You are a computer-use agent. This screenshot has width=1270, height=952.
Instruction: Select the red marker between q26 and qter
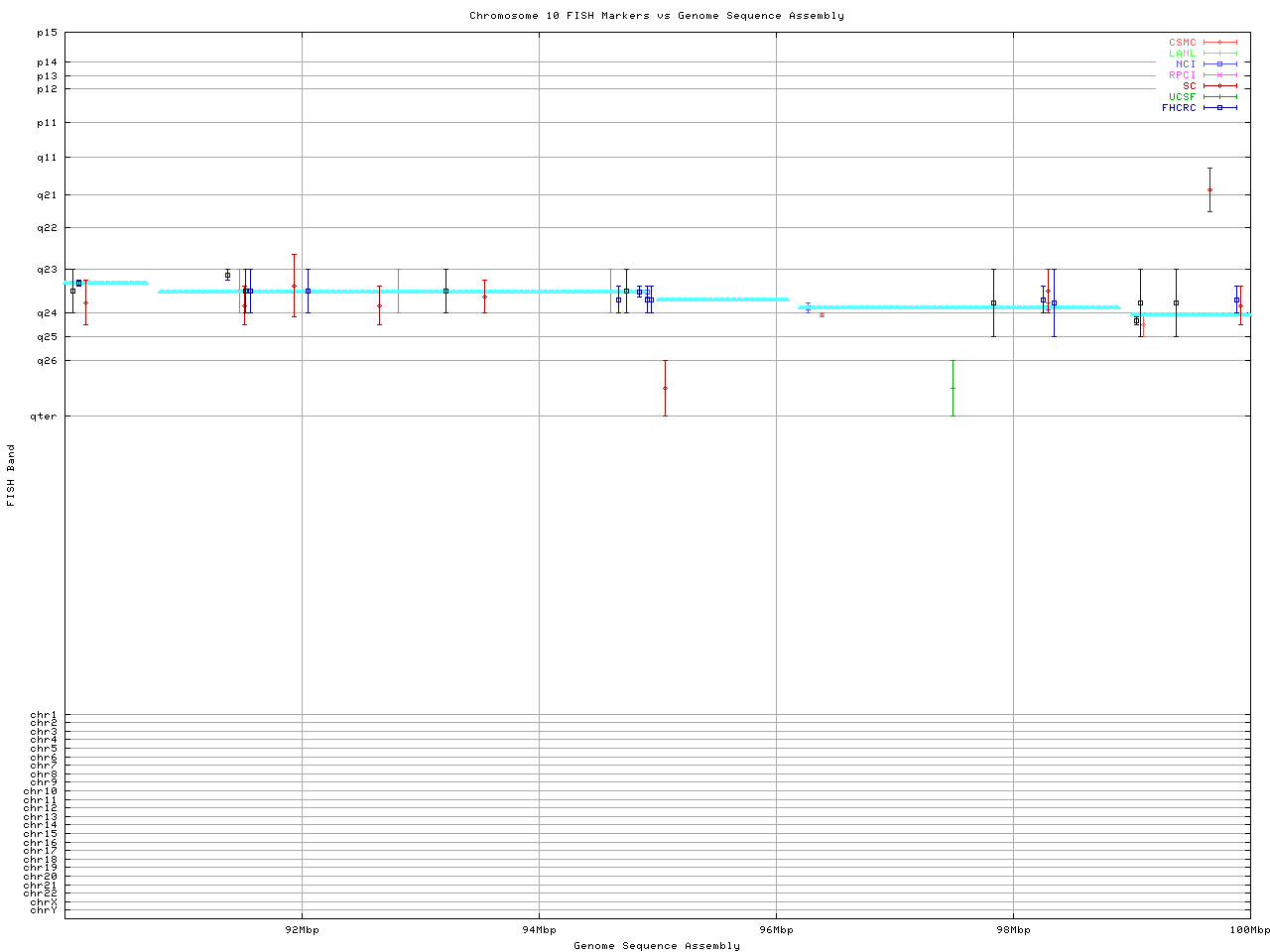pos(665,388)
